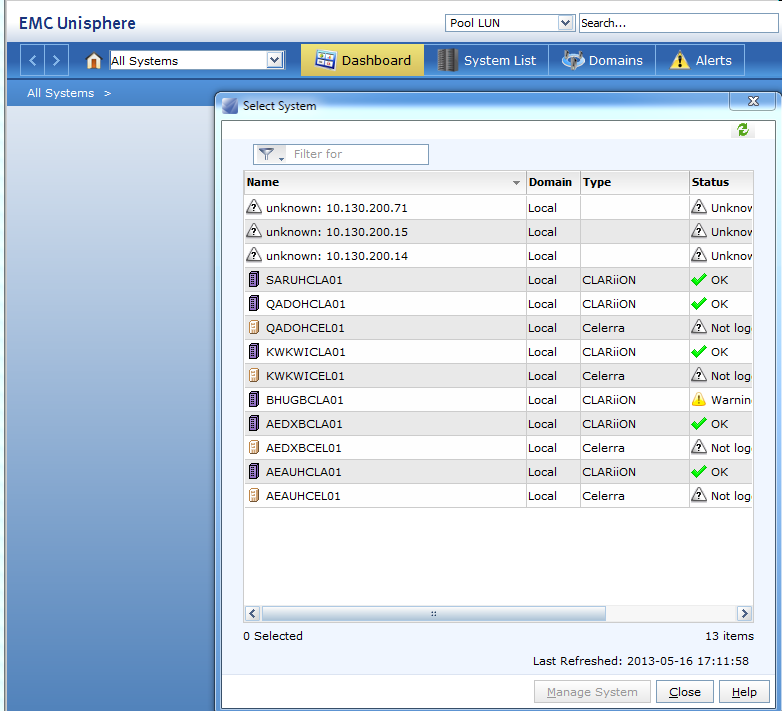Click in the Filter for field
Image resolution: width=782 pixels, height=711 pixels.
point(358,154)
